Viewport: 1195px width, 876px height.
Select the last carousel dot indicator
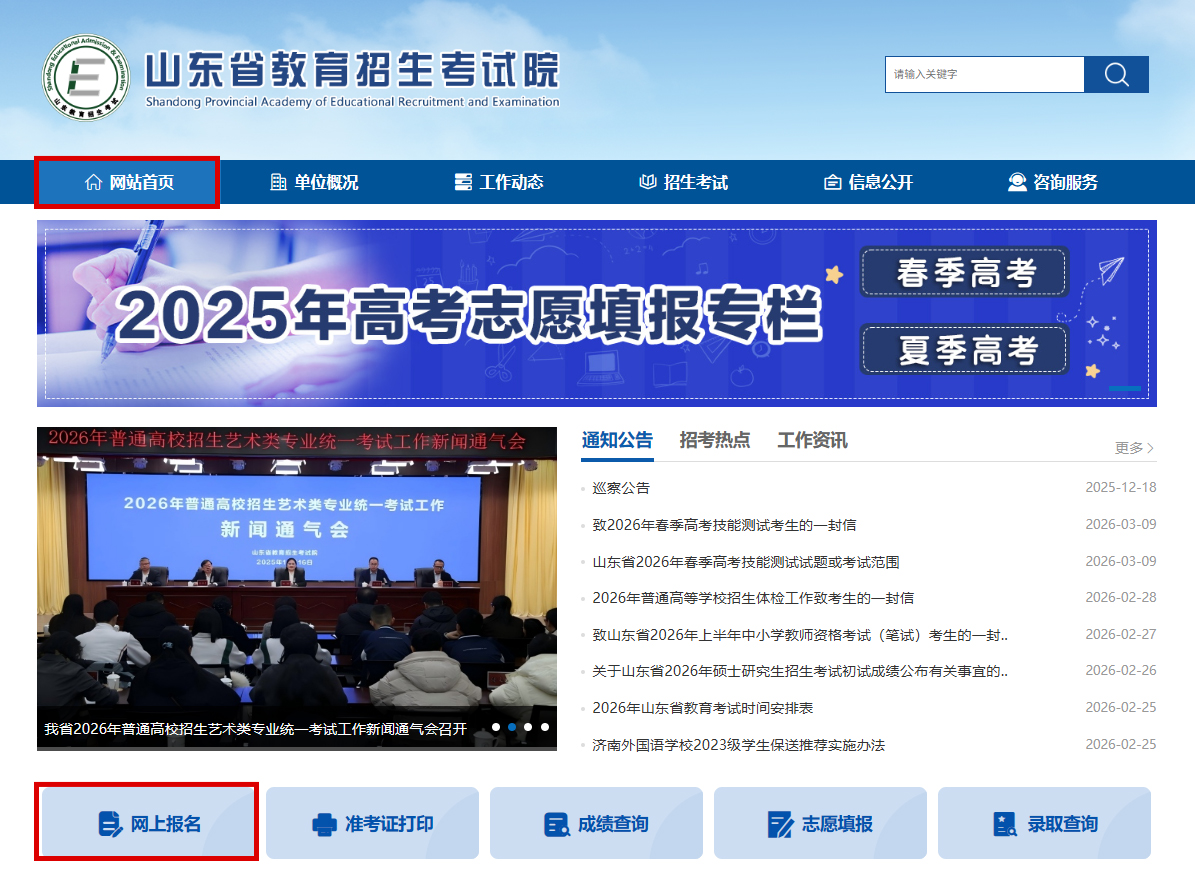545,727
